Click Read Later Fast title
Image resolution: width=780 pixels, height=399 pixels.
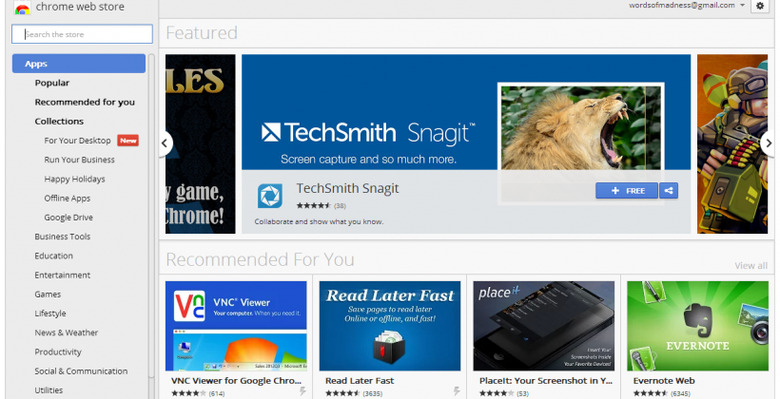[x=360, y=381]
